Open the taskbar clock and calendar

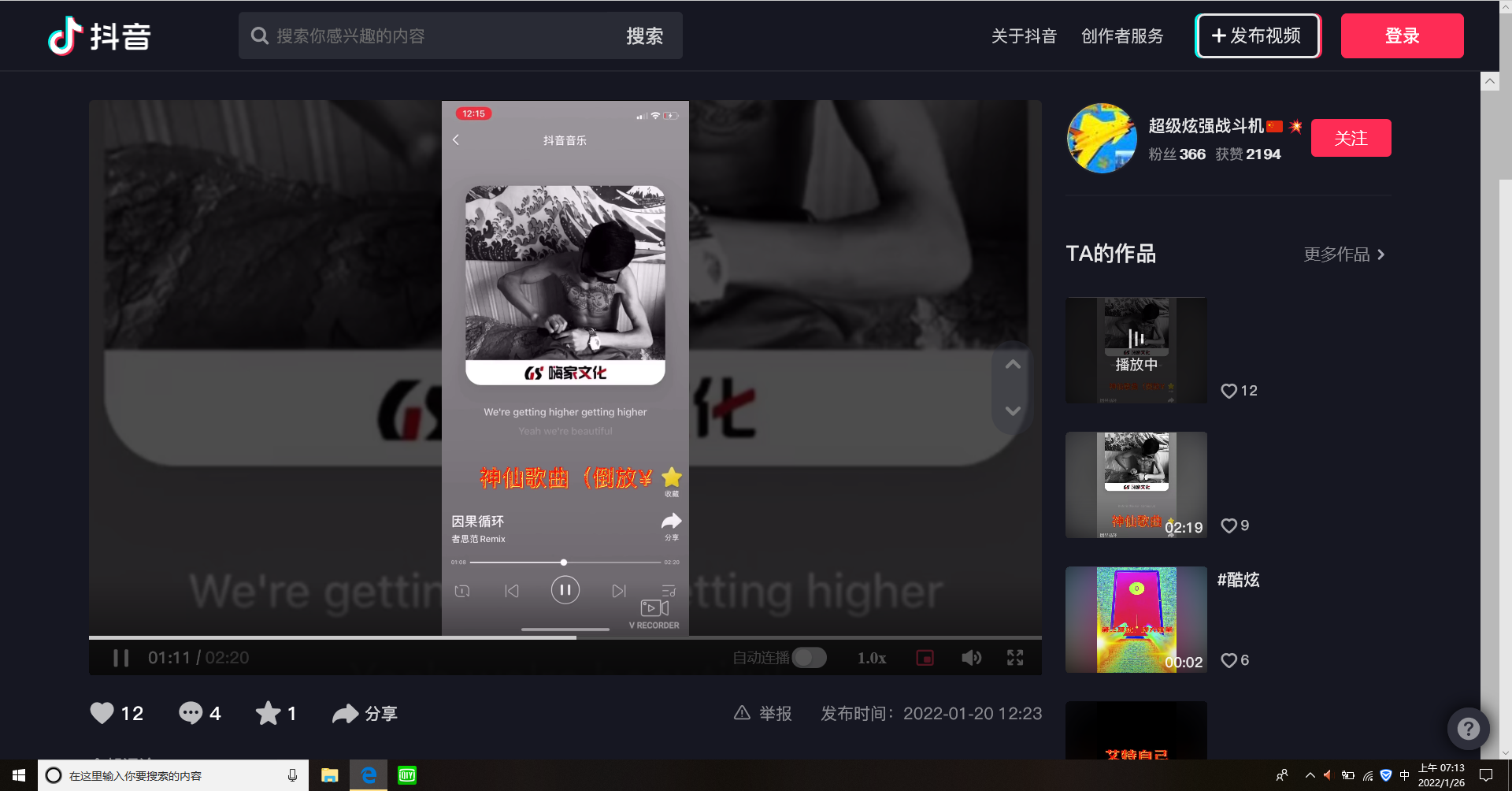1441,775
